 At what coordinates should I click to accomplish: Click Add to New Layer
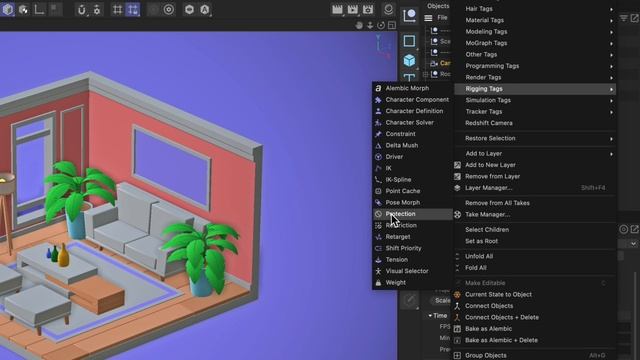[535, 165]
